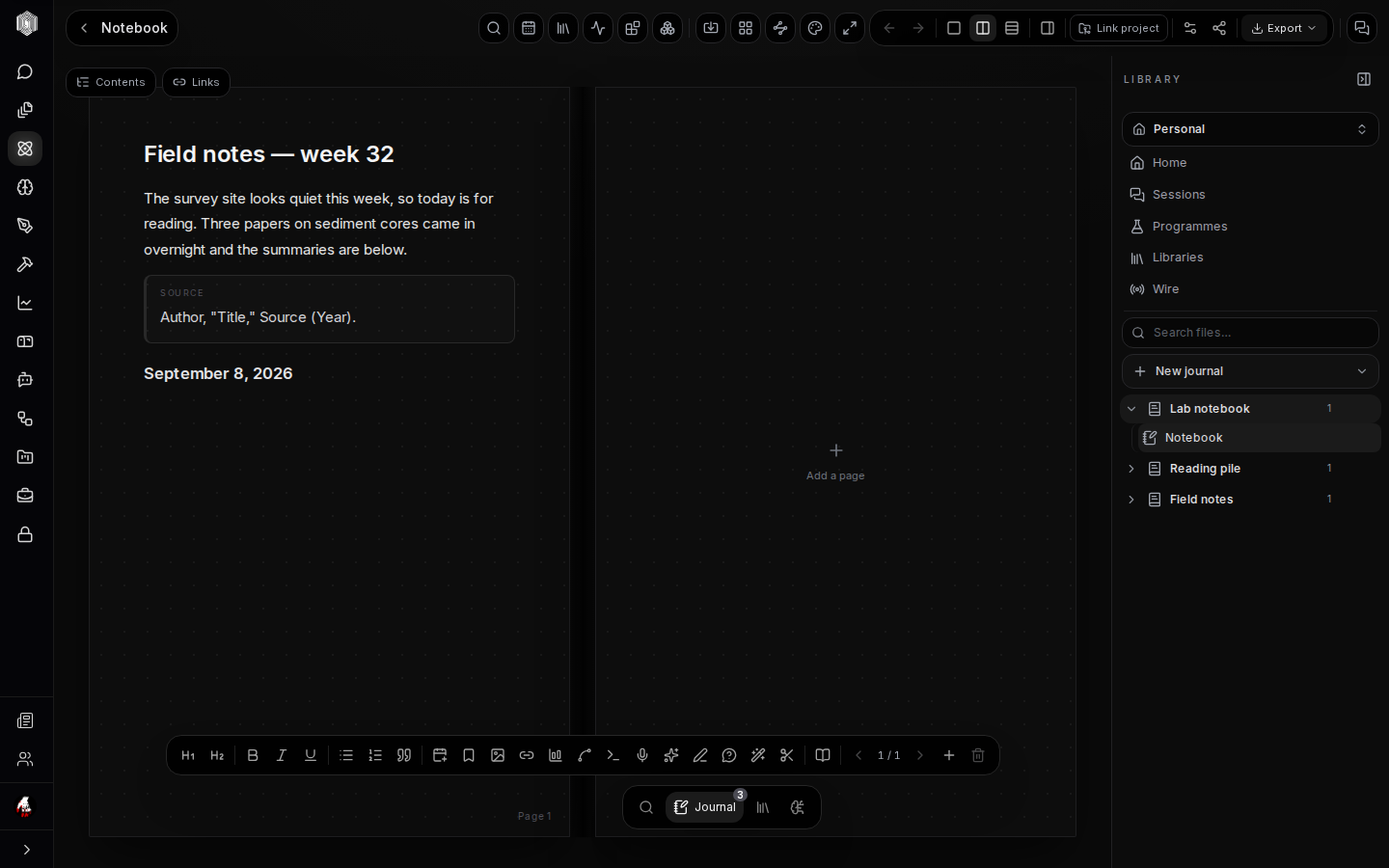Click Add a page on the right spread
The image size is (1389, 868).
pos(835,462)
